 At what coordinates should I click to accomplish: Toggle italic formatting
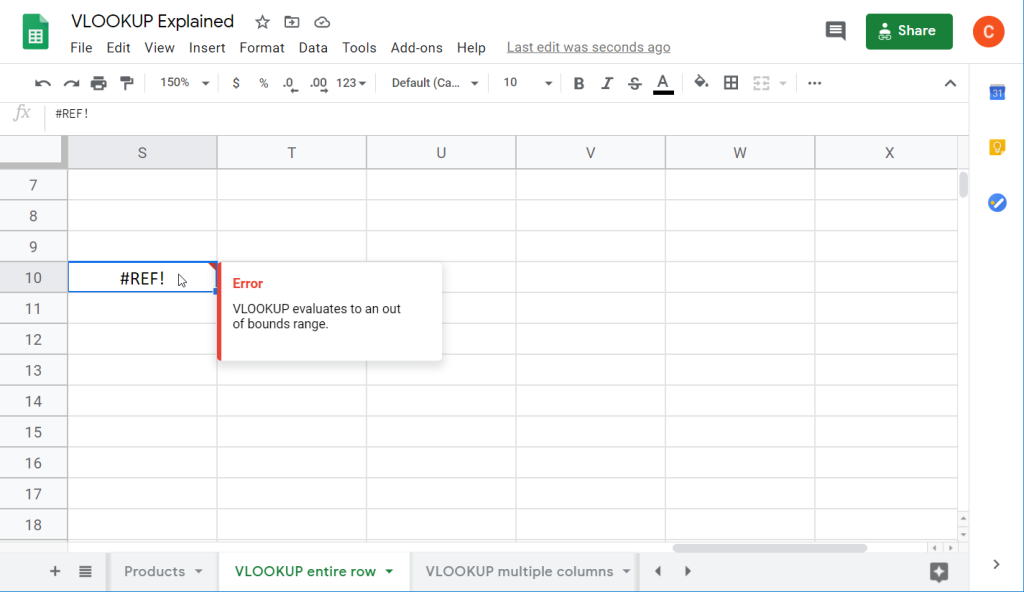coord(607,83)
